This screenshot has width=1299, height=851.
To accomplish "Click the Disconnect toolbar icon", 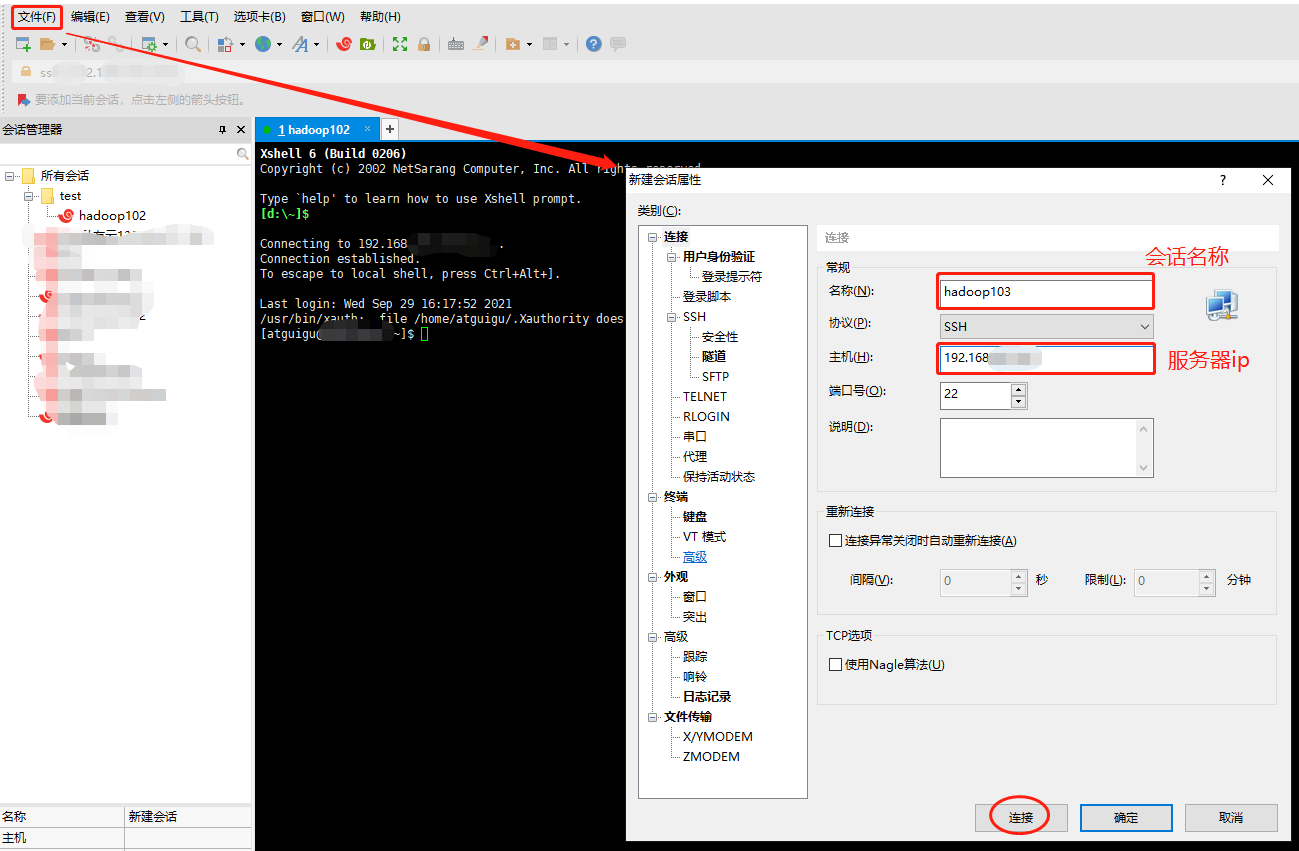I will [x=92, y=44].
